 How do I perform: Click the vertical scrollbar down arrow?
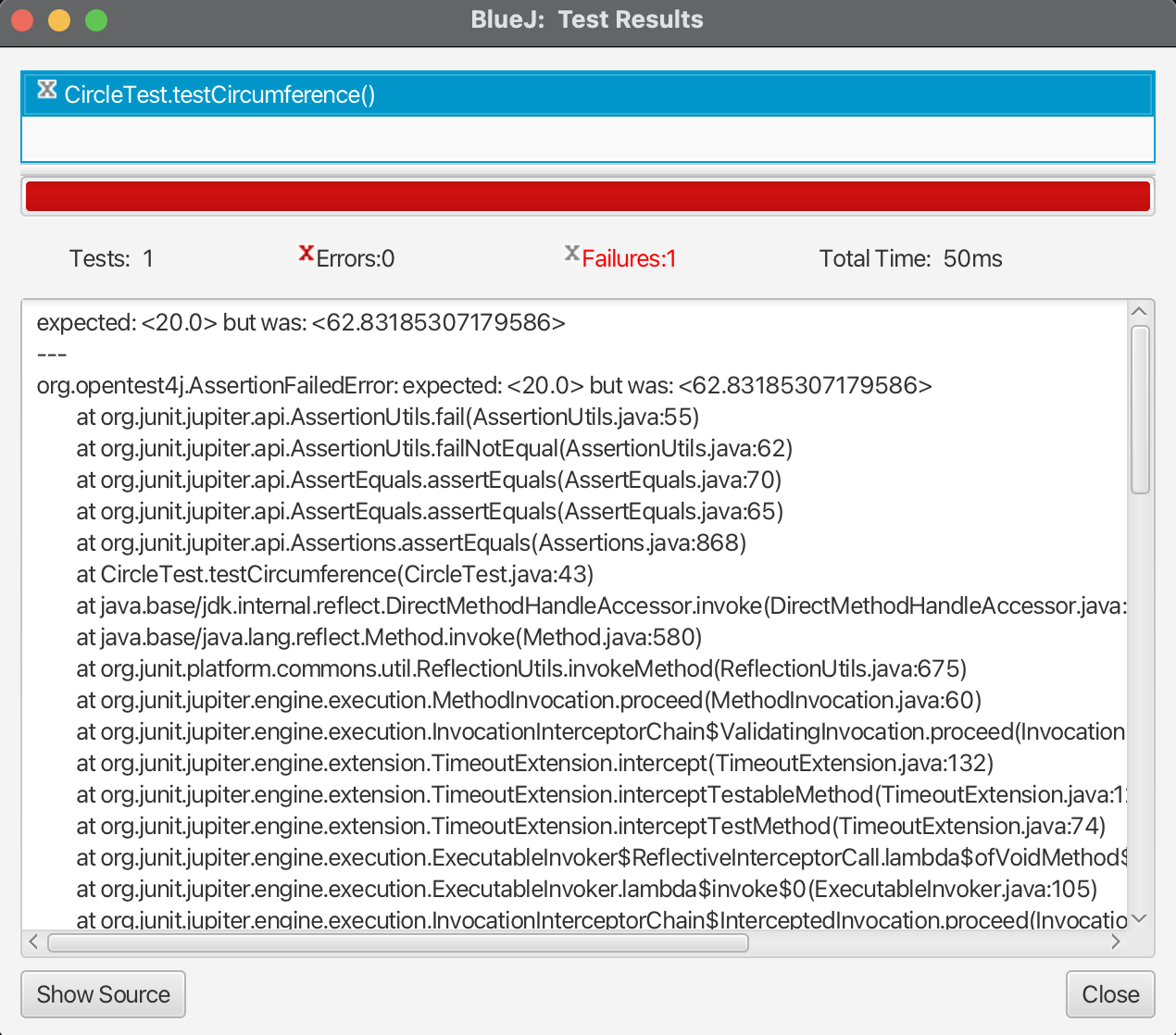1140,918
